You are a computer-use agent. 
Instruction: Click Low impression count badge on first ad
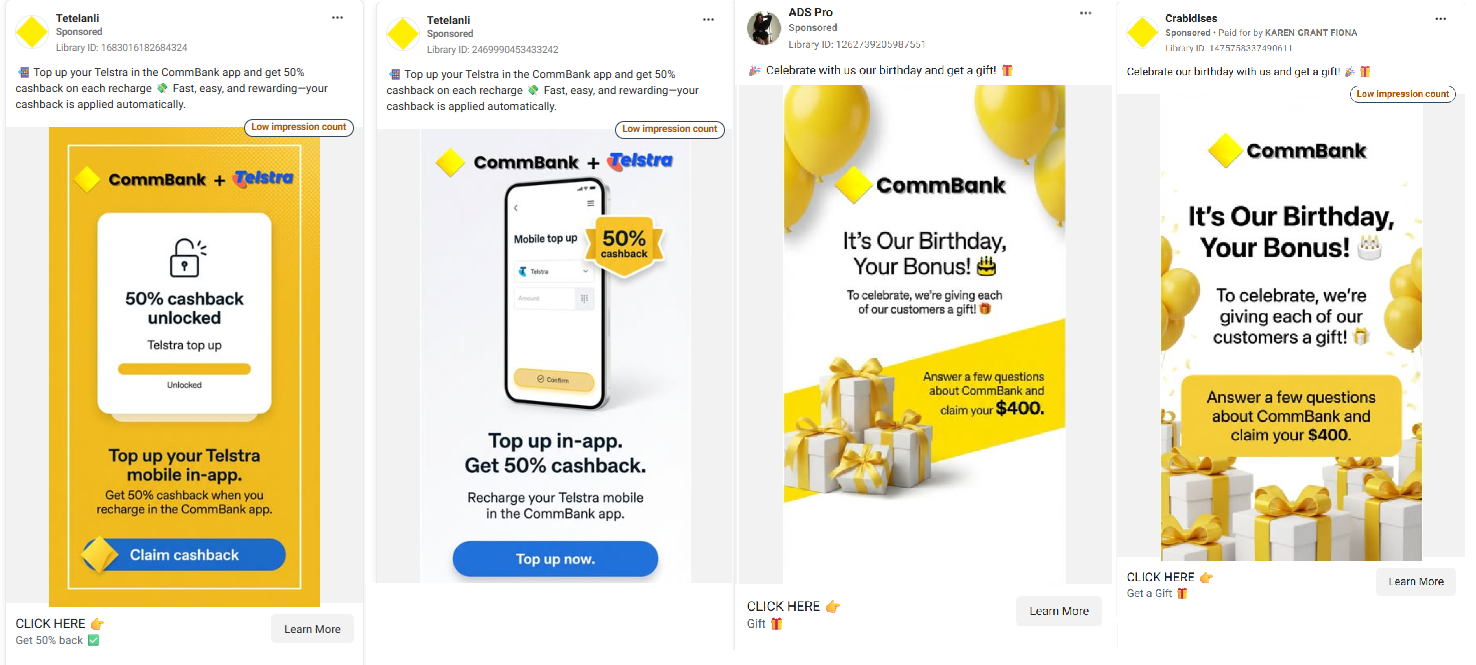pos(299,128)
